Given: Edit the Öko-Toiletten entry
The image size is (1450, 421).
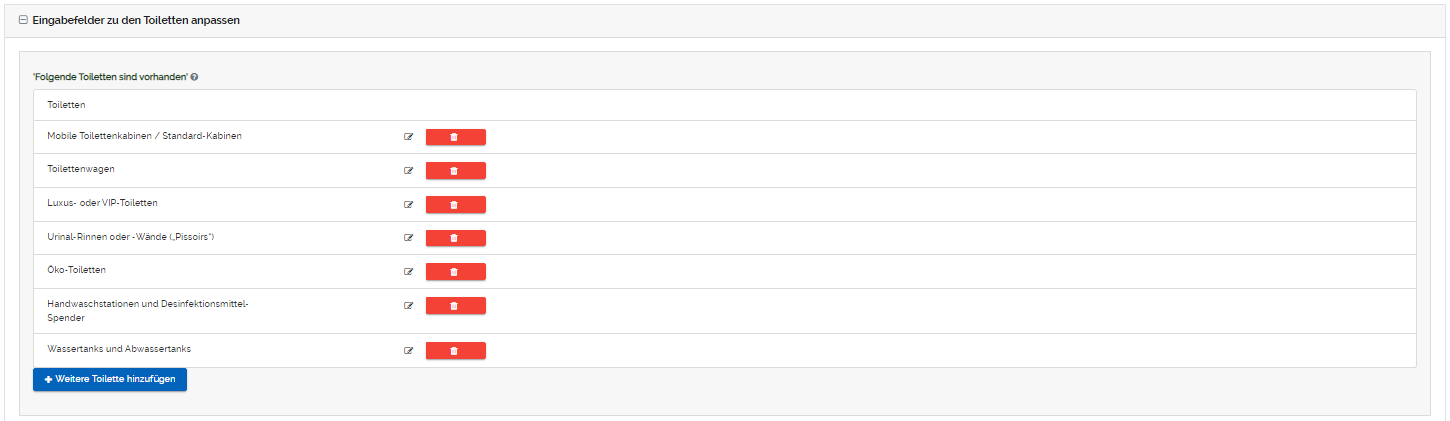Looking at the screenshot, I should coord(408,272).
